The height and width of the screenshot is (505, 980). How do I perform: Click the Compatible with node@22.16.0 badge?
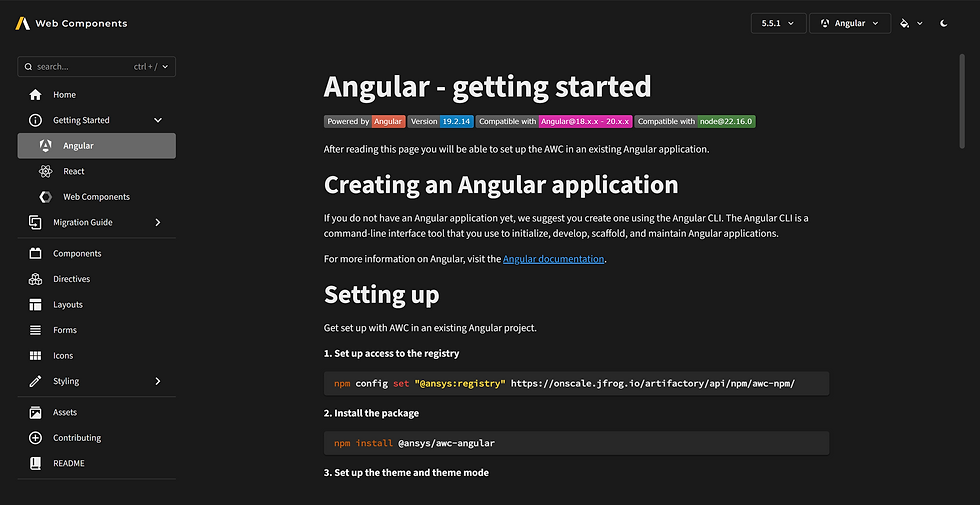[696, 121]
